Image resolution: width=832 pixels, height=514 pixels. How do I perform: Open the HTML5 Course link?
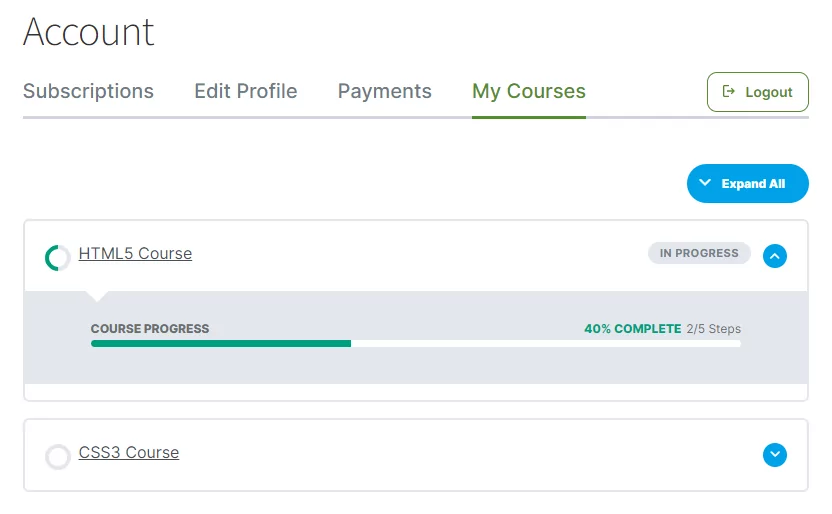point(135,254)
